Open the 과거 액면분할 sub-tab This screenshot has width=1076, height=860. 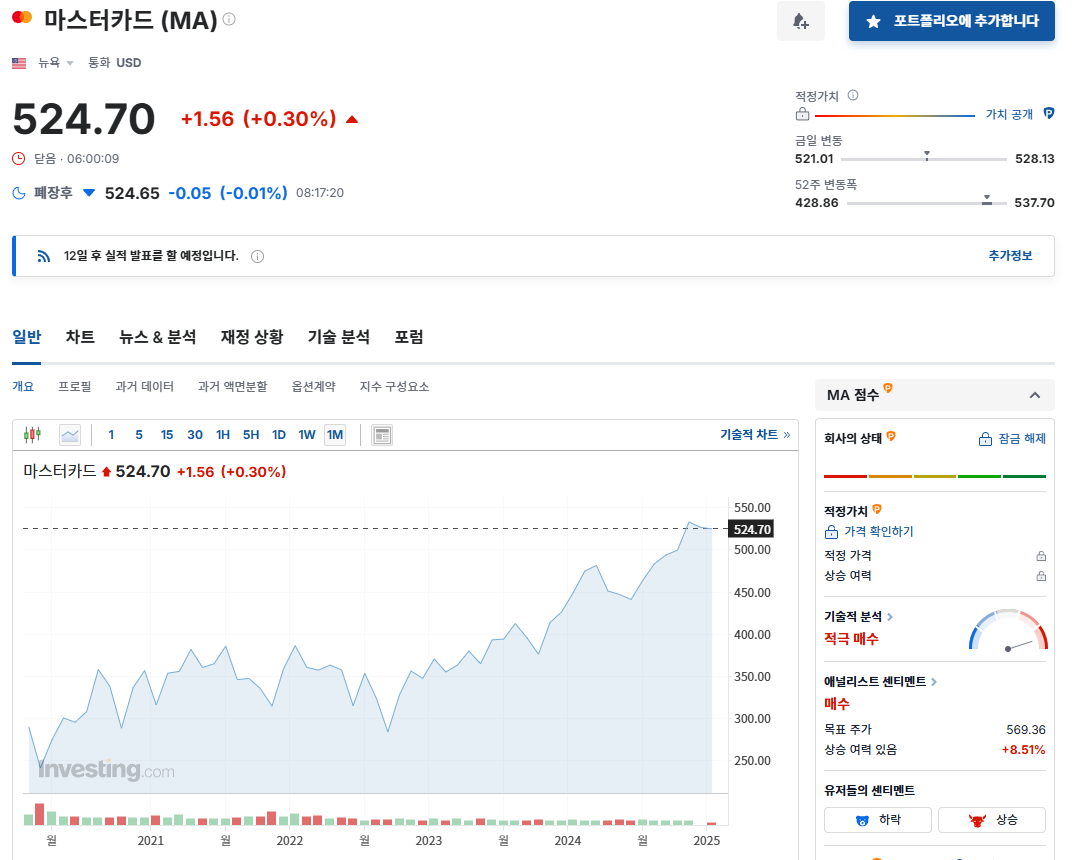pos(233,386)
